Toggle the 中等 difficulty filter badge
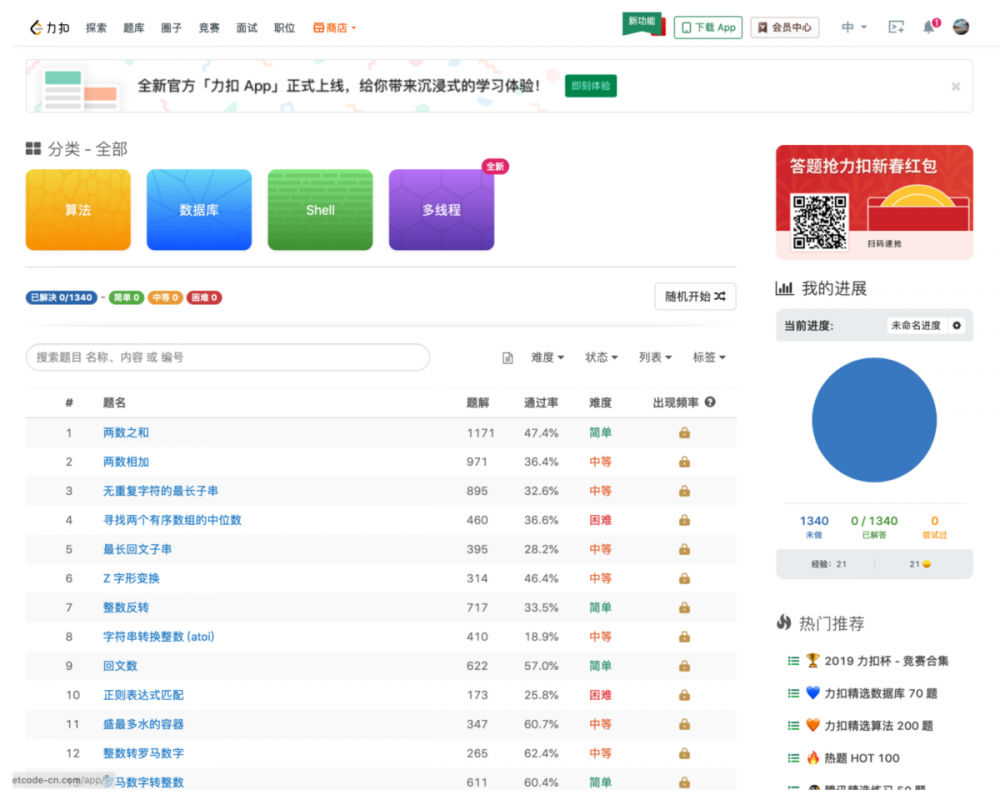The height and width of the screenshot is (800, 1000). pos(167,297)
